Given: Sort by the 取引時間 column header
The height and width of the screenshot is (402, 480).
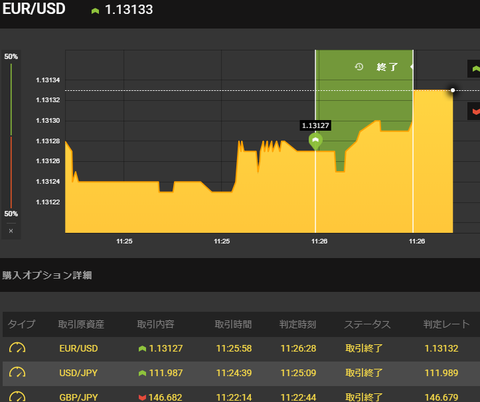Looking at the screenshot, I should point(233,324).
